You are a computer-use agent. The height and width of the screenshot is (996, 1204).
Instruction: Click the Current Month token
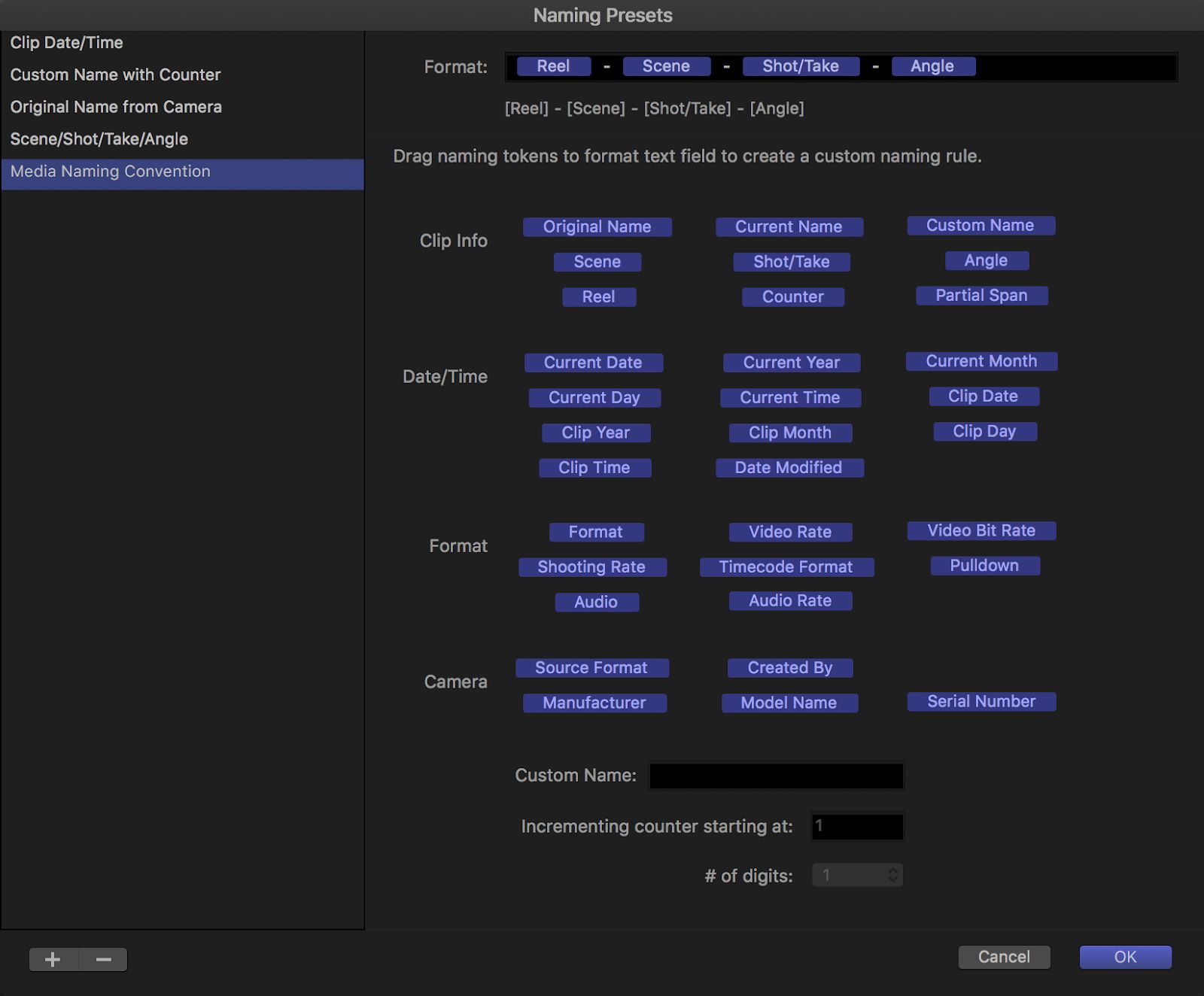[981, 361]
